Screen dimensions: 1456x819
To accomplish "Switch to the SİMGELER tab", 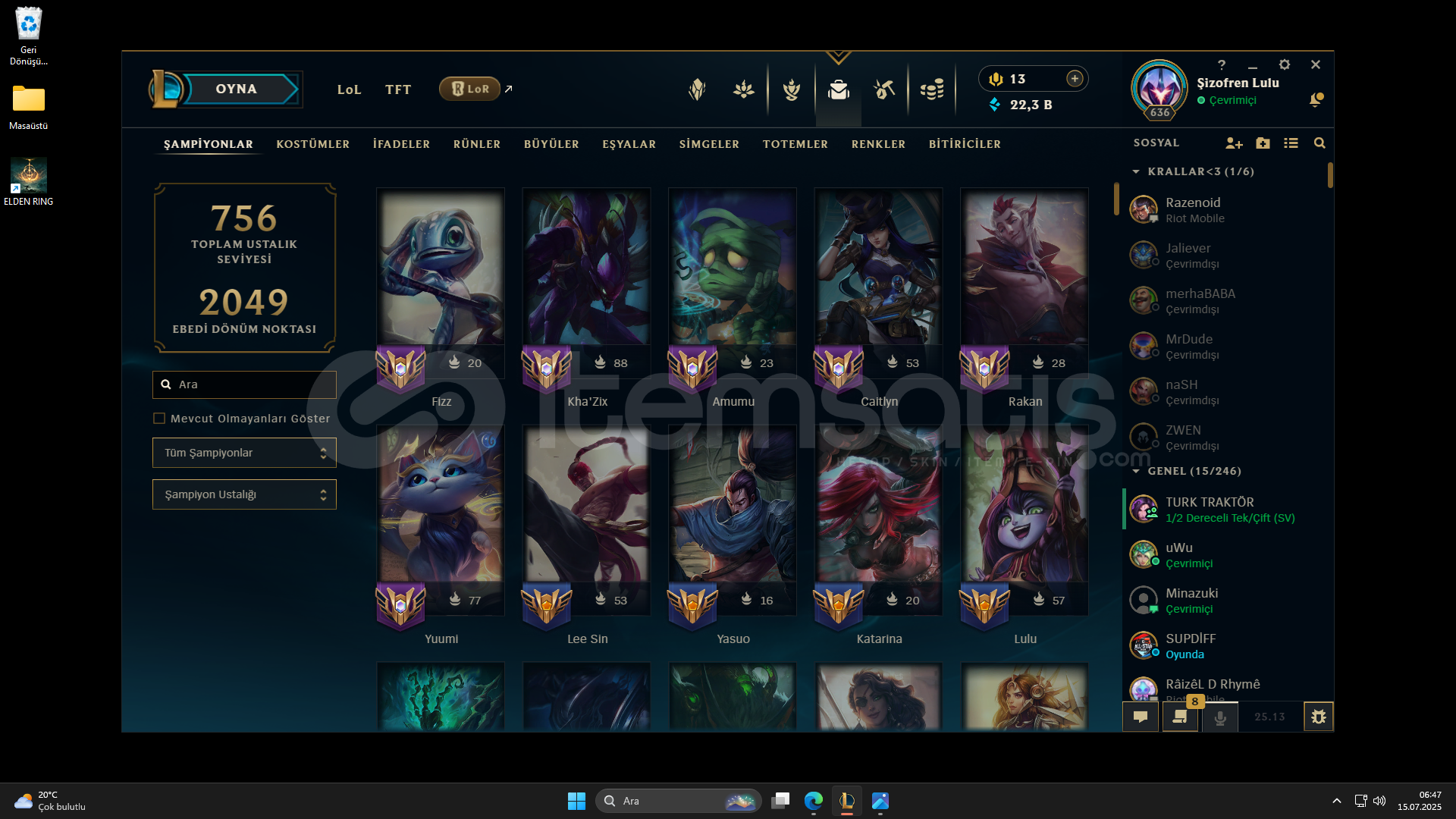I will point(709,144).
